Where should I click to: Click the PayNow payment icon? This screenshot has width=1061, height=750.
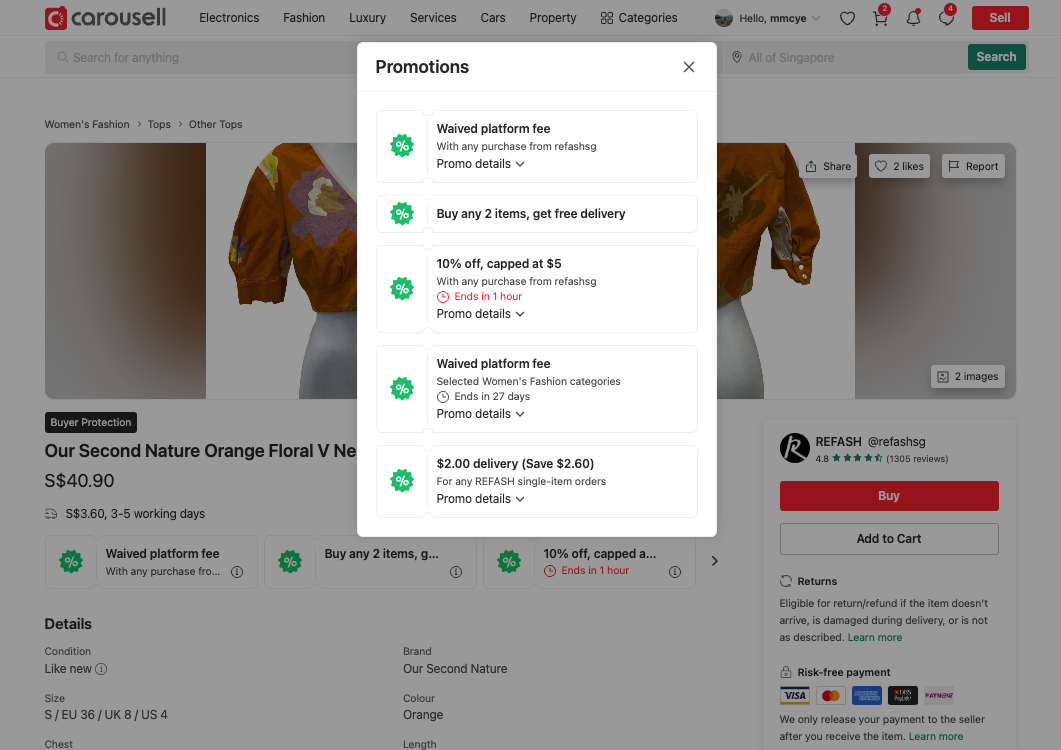pos(939,695)
